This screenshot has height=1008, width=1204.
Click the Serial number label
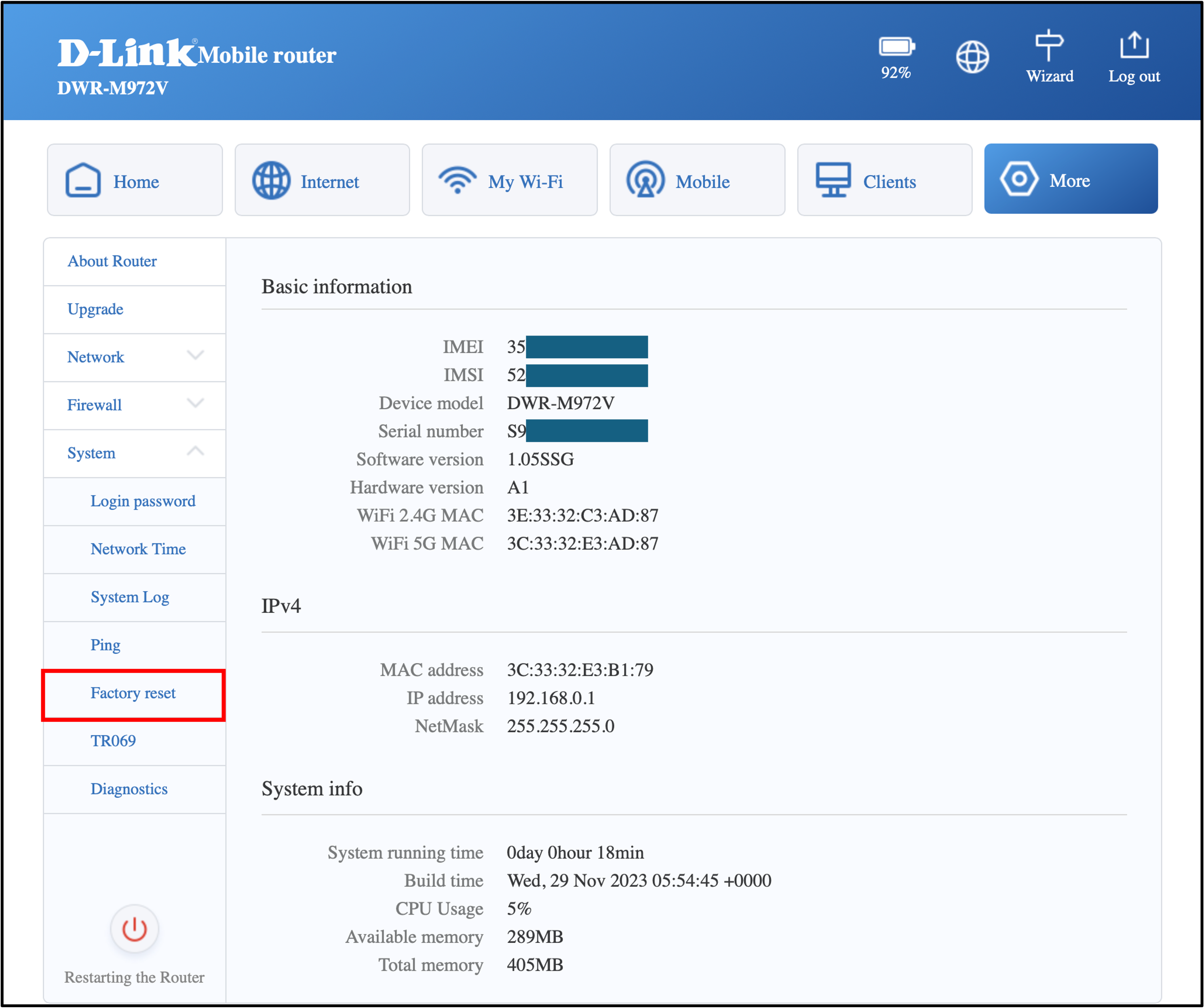430,431
